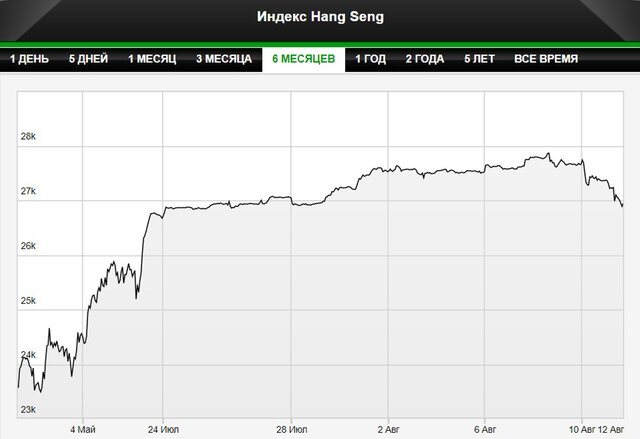Select the 2 ГОДА range tab
640x439 pixels.
(x=425, y=59)
